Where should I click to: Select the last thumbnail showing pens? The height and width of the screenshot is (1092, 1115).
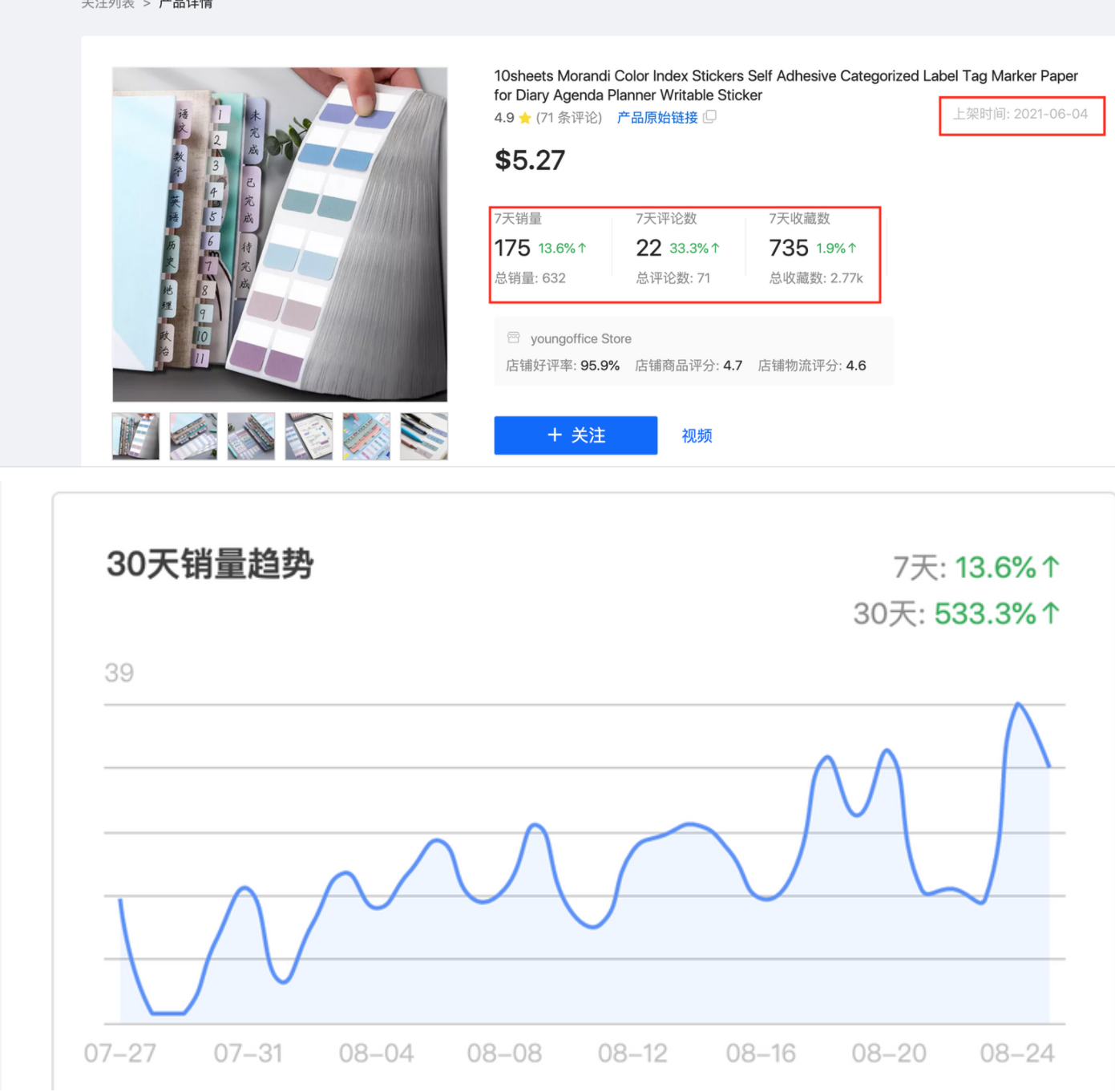pos(423,435)
